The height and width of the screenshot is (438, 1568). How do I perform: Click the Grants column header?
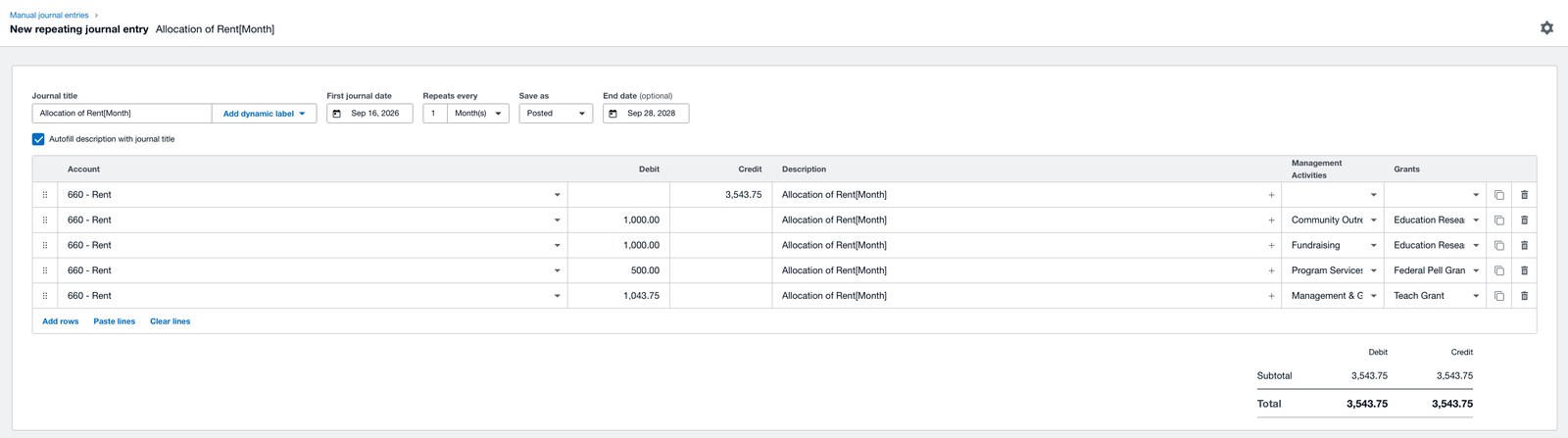pos(1406,170)
